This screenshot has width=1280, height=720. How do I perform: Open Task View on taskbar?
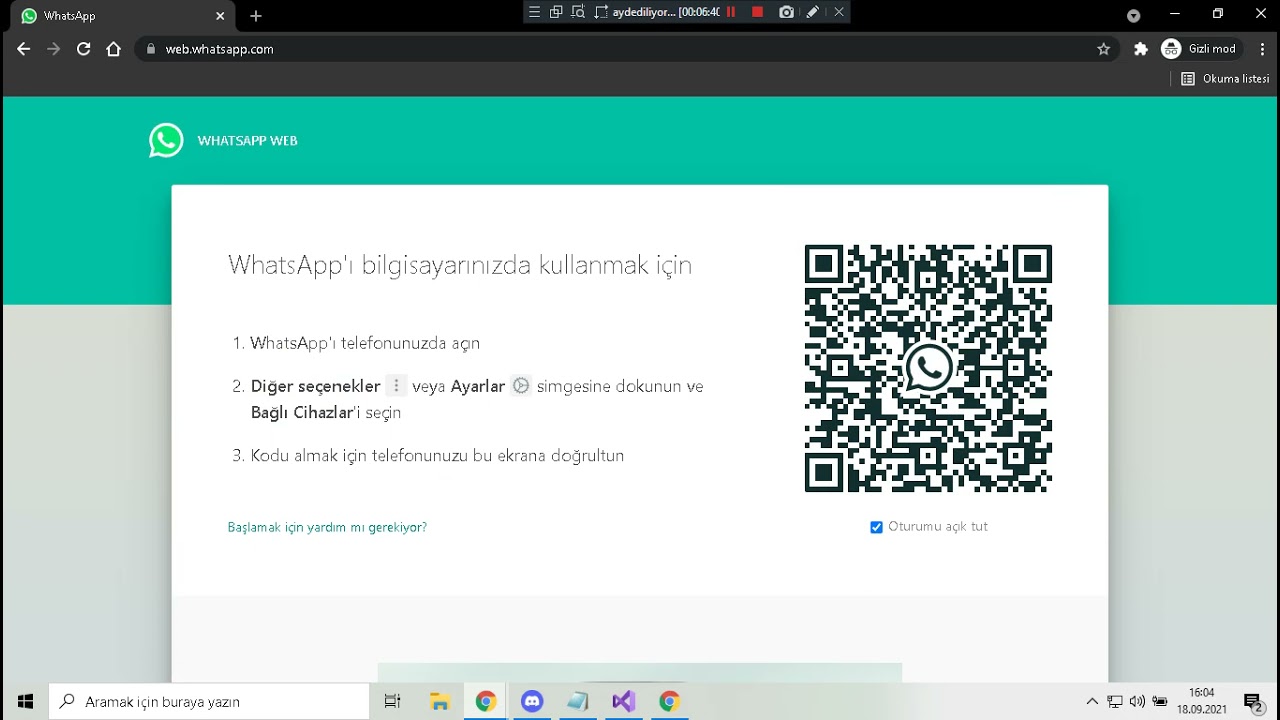393,701
